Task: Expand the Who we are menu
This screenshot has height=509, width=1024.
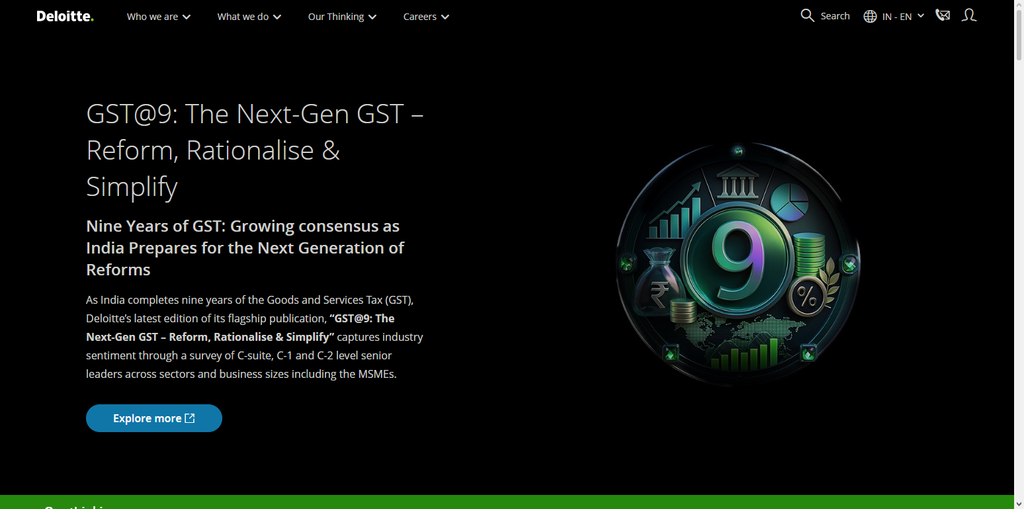Action: pyautogui.click(x=159, y=16)
